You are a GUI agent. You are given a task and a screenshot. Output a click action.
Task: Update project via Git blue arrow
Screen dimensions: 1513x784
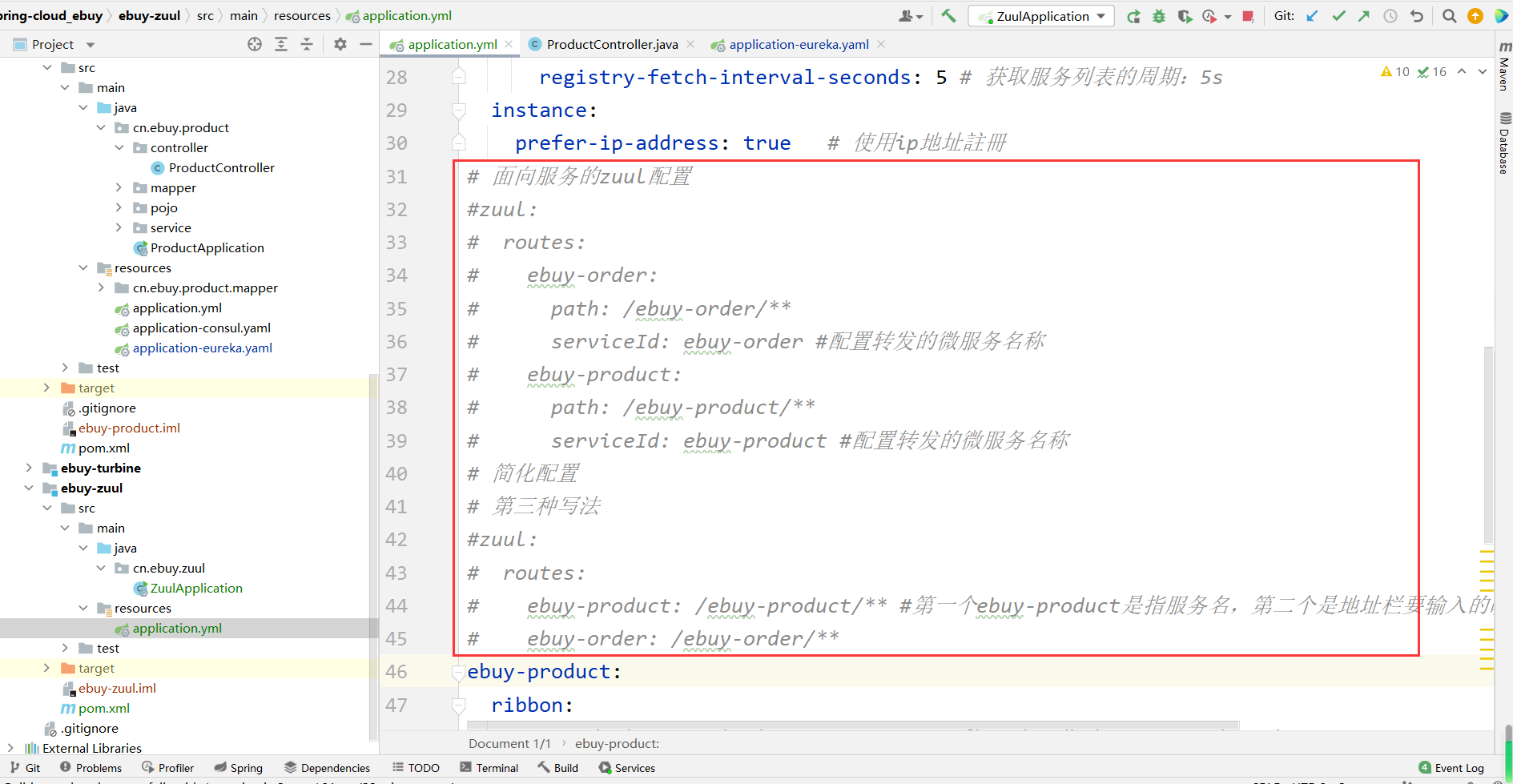pos(1312,16)
